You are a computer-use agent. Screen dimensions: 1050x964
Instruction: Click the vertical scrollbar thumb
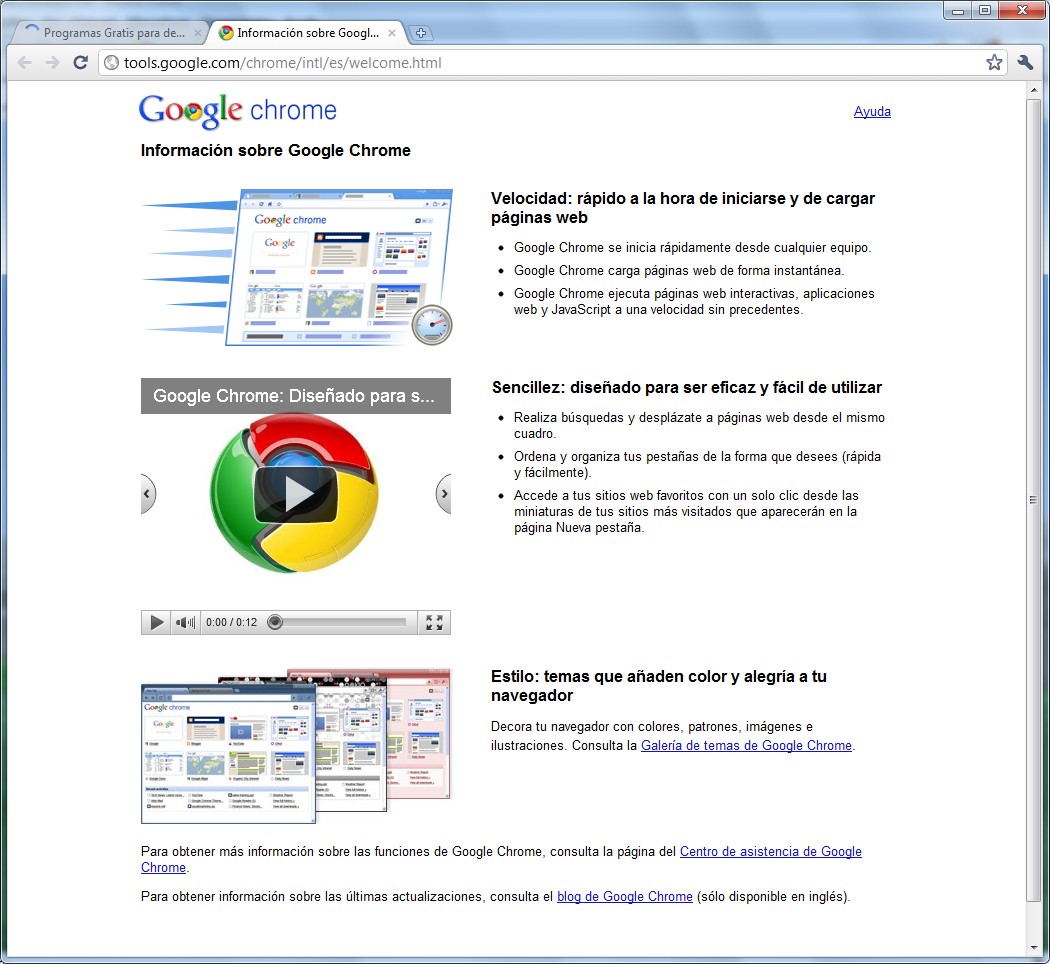click(1033, 500)
